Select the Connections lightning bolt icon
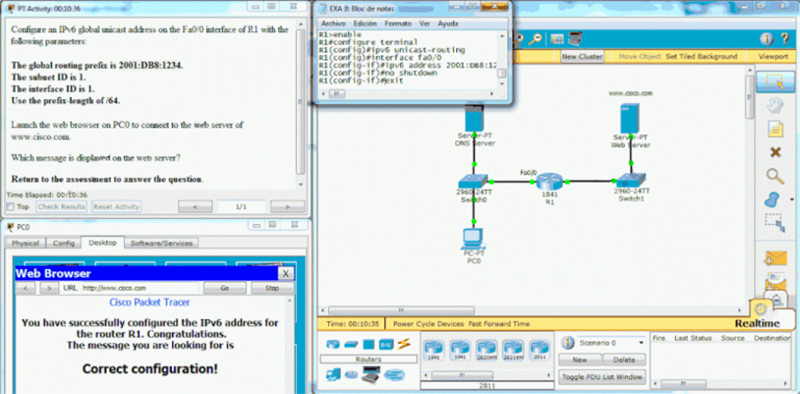800x394 pixels. coord(404,344)
